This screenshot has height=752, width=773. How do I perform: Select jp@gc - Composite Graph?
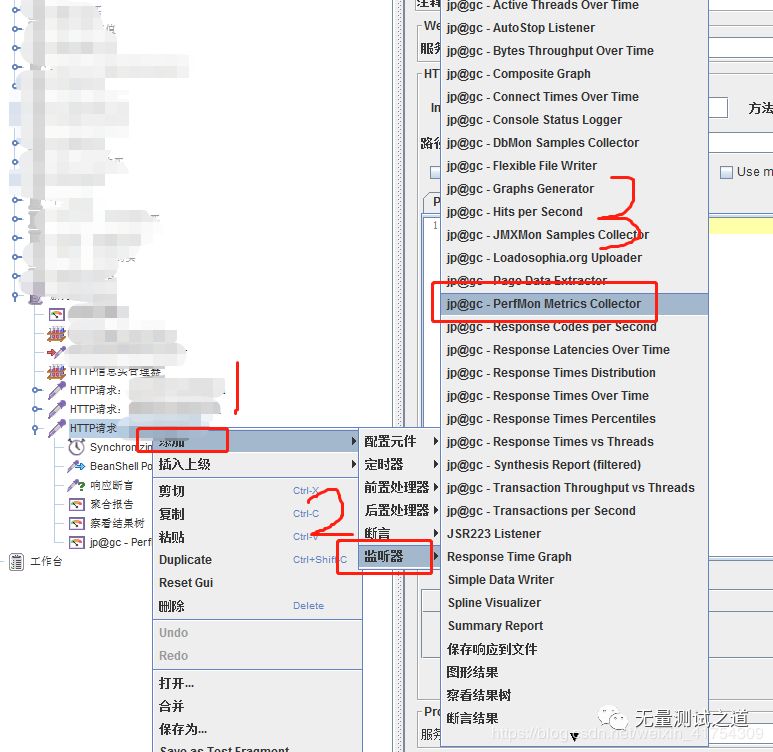point(574,73)
